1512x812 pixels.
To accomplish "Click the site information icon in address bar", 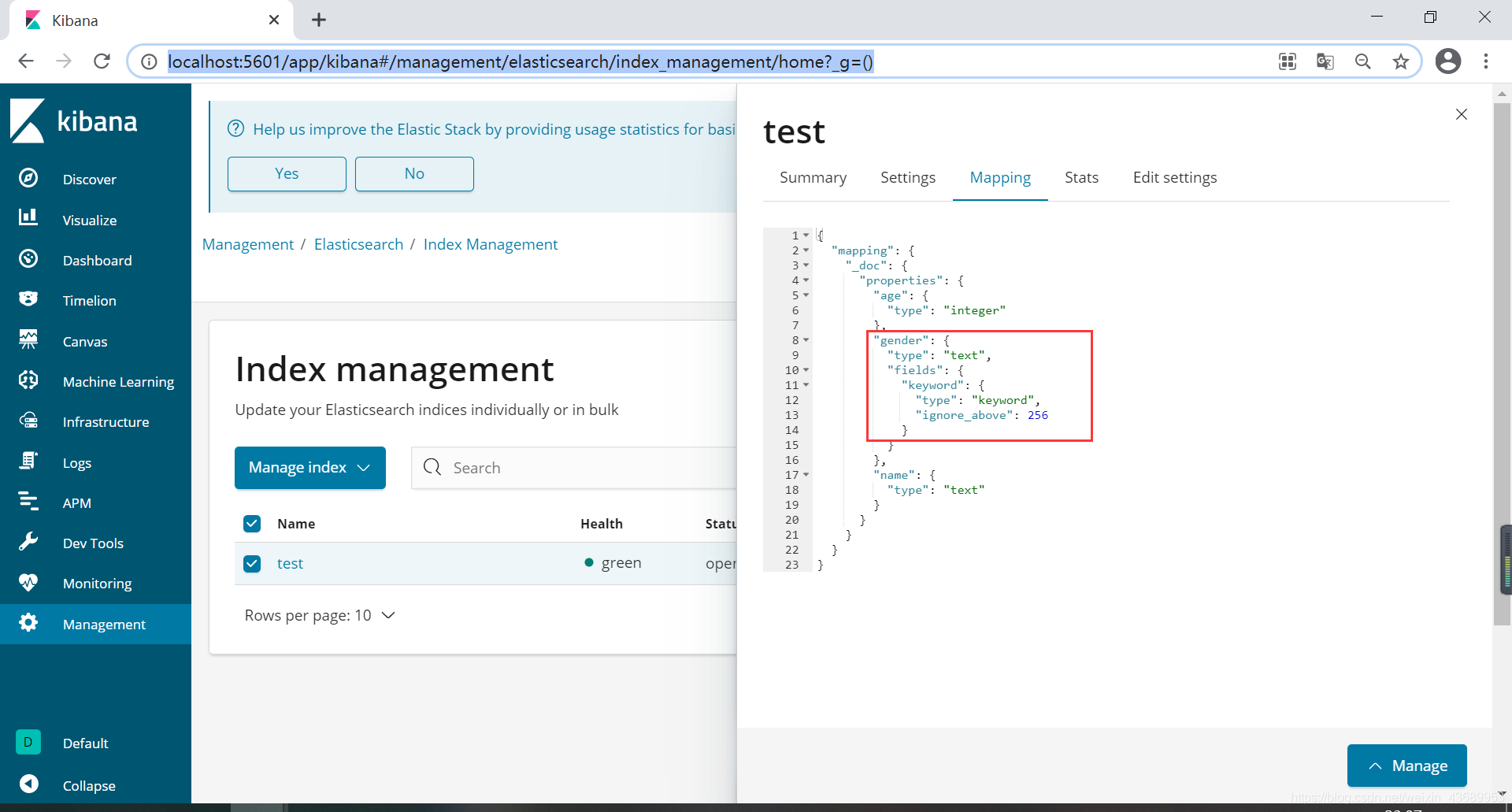I will pyautogui.click(x=149, y=61).
